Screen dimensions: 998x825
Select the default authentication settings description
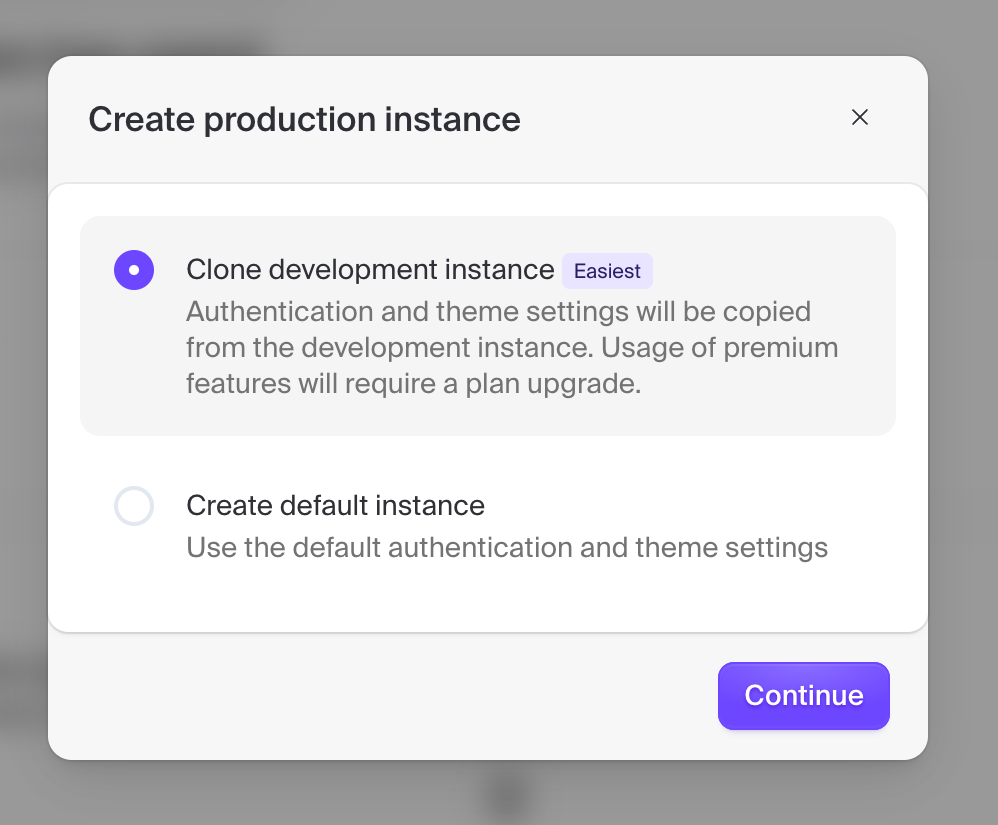coord(506,547)
